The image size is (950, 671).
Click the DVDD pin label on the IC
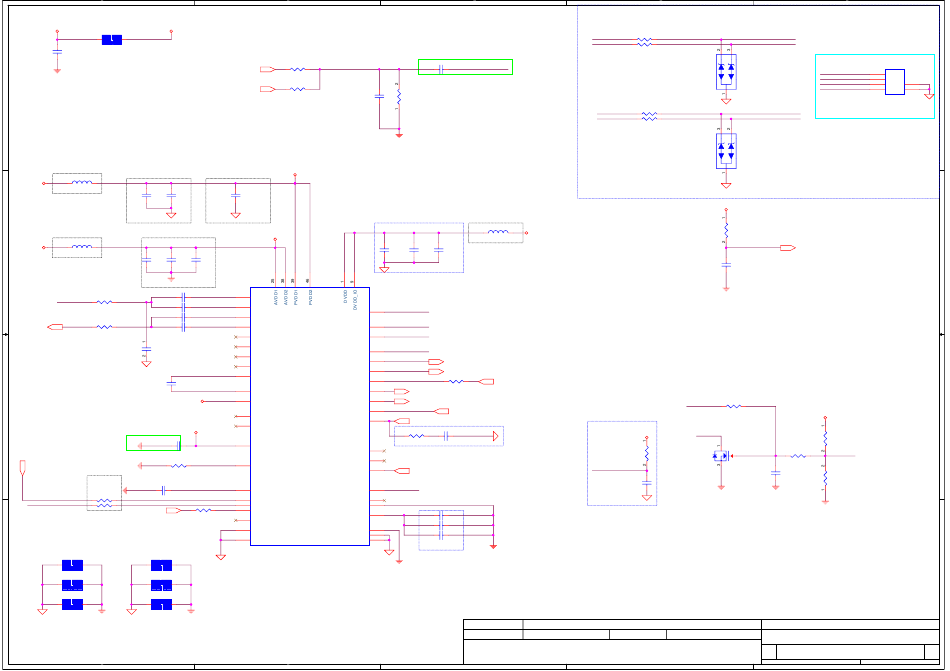pos(345,296)
